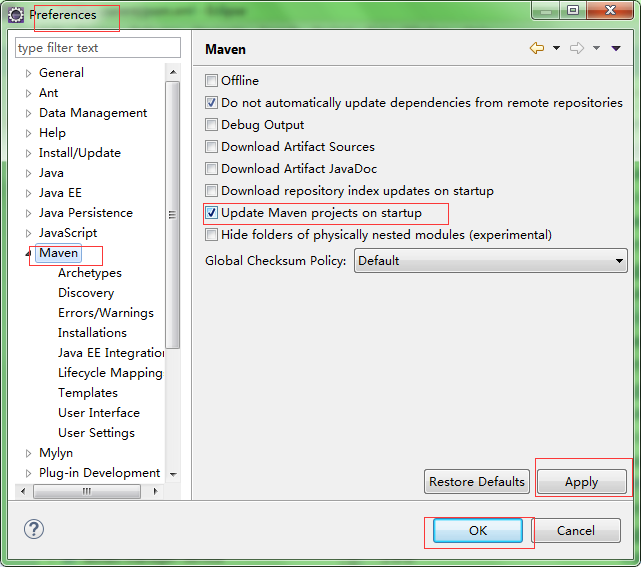Open the Errors/Warnings page
The image size is (641, 567).
click(x=106, y=313)
